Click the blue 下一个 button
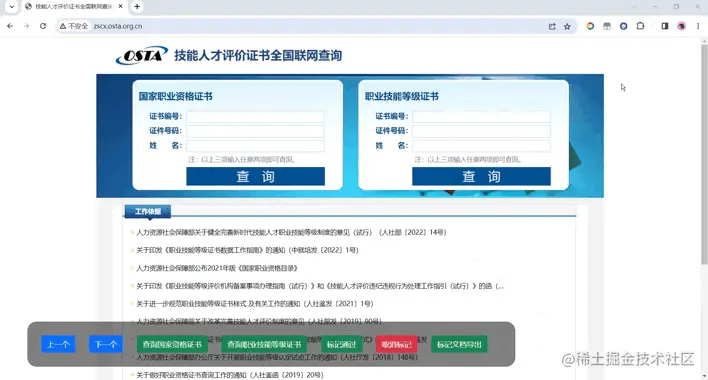Image resolution: width=708 pixels, height=380 pixels. pyautogui.click(x=106, y=344)
